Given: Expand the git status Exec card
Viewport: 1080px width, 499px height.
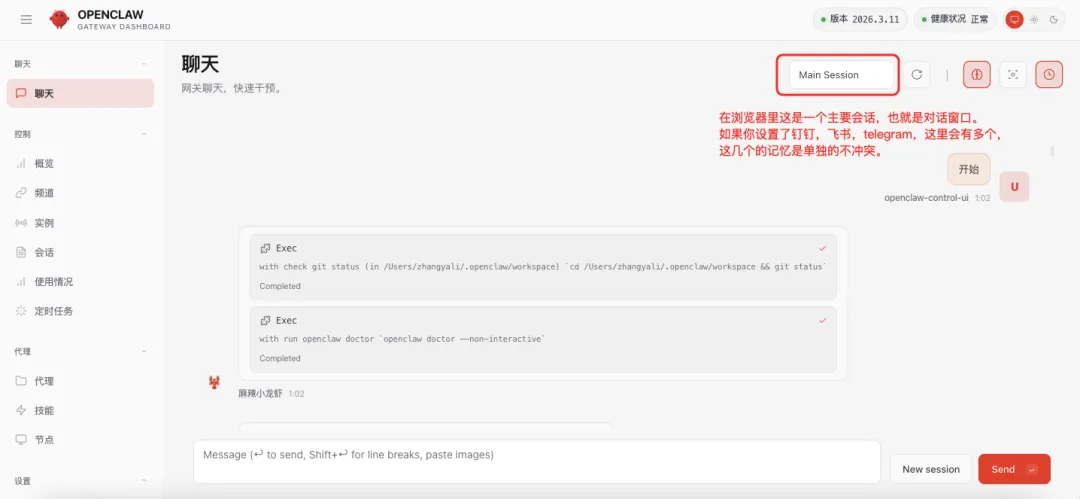Looking at the screenshot, I should tap(543, 267).
